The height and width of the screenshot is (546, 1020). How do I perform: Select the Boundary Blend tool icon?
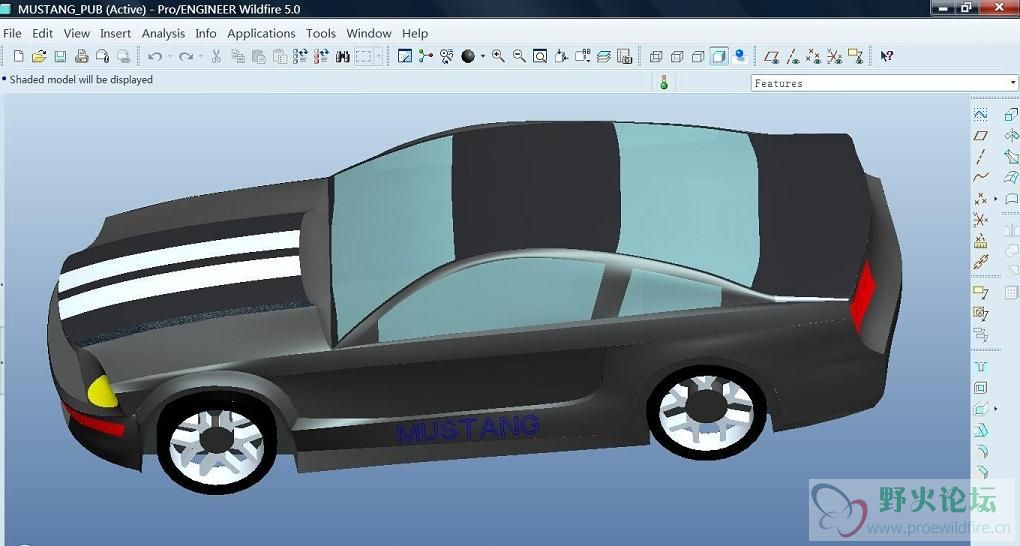1011,177
